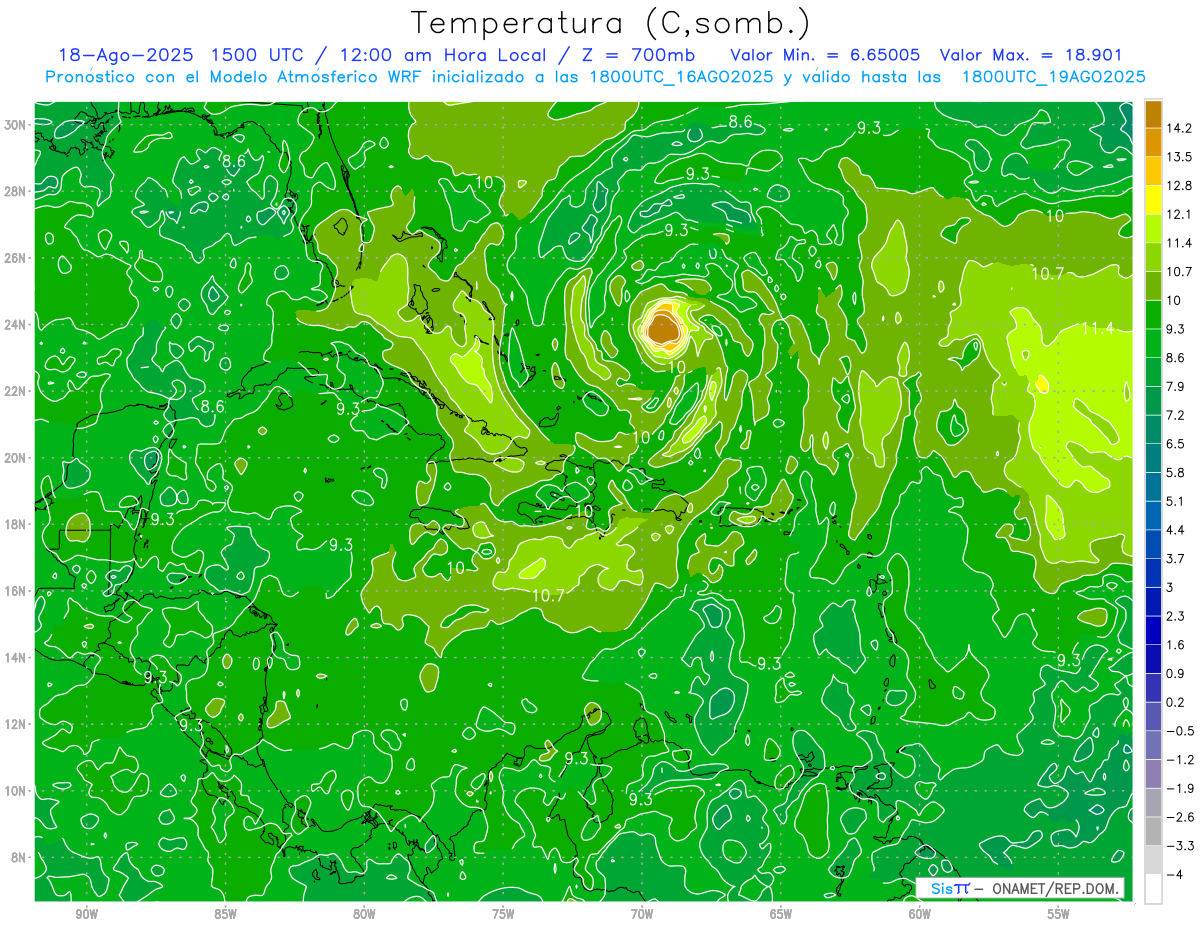This screenshot has height=927, width=1200.
Task: Click the 60W longitude axis label
Action: point(920,915)
